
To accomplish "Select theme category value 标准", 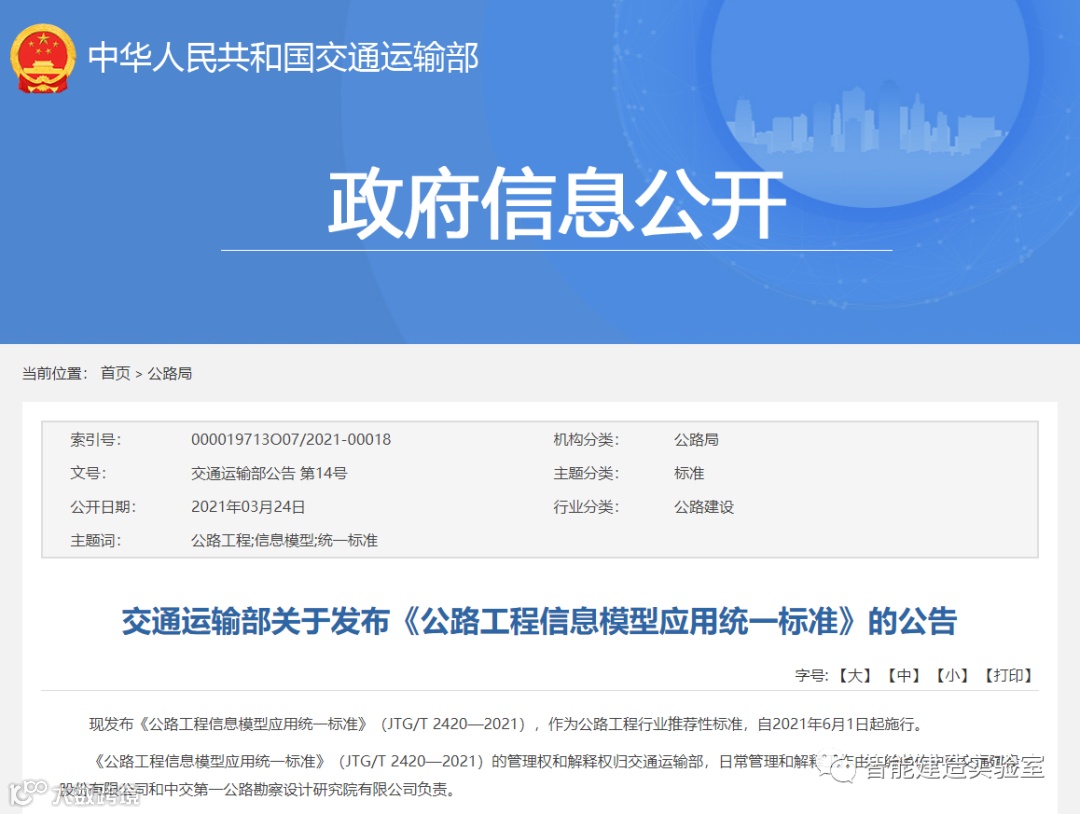I will pyautogui.click(x=689, y=473).
